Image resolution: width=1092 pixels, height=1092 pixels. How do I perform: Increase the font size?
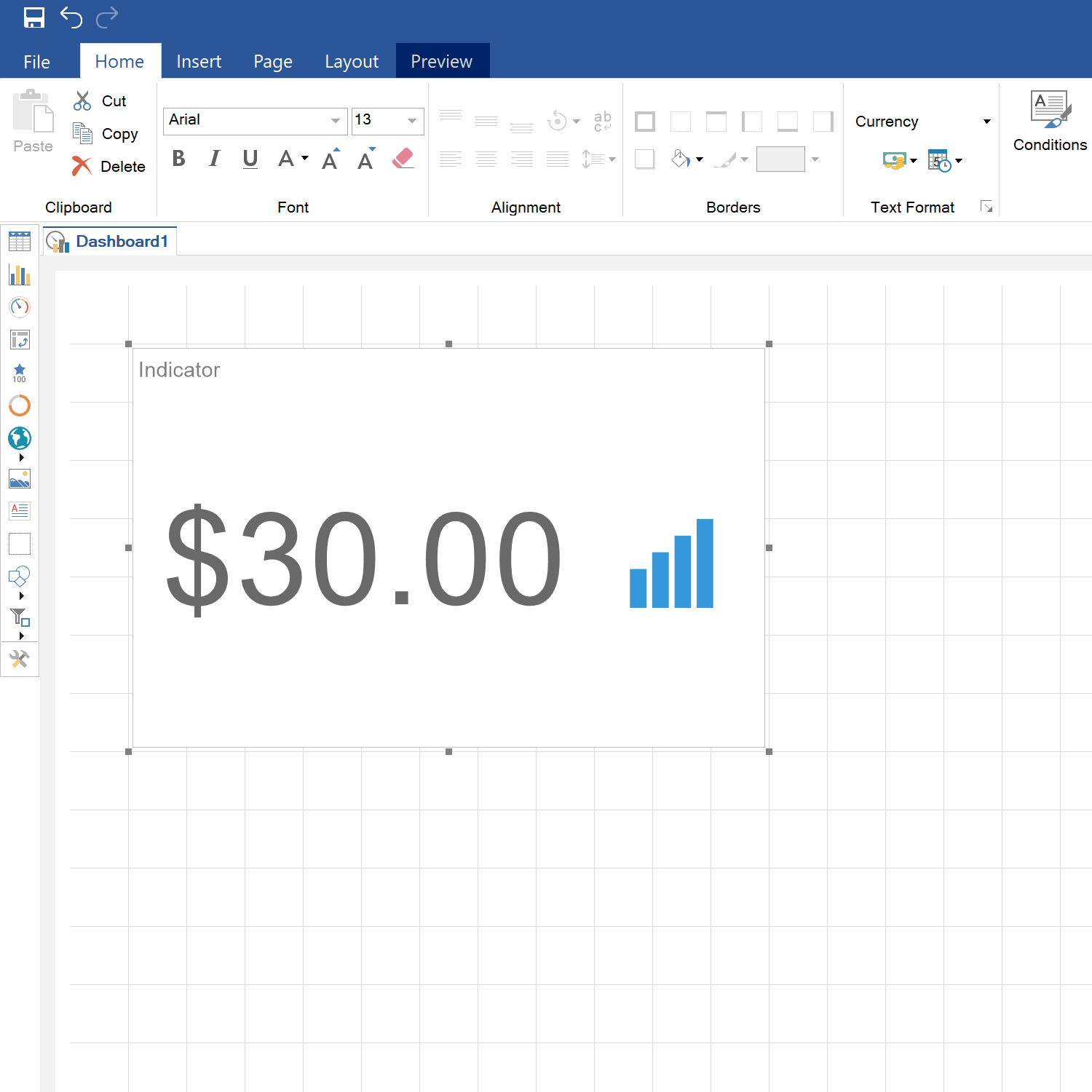(x=331, y=159)
